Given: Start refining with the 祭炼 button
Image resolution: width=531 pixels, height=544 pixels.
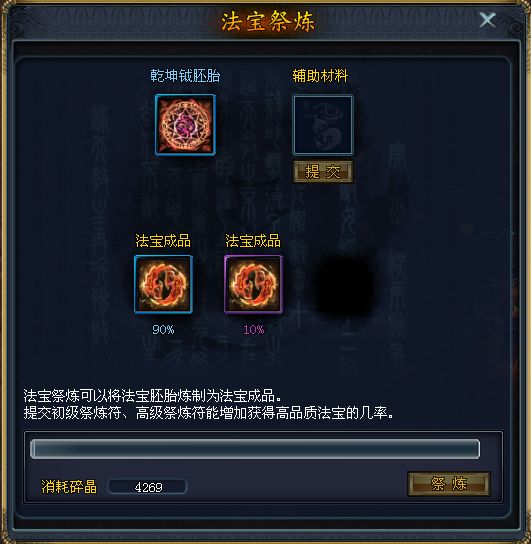Looking at the screenshot, I should click(x=449, y=484).
